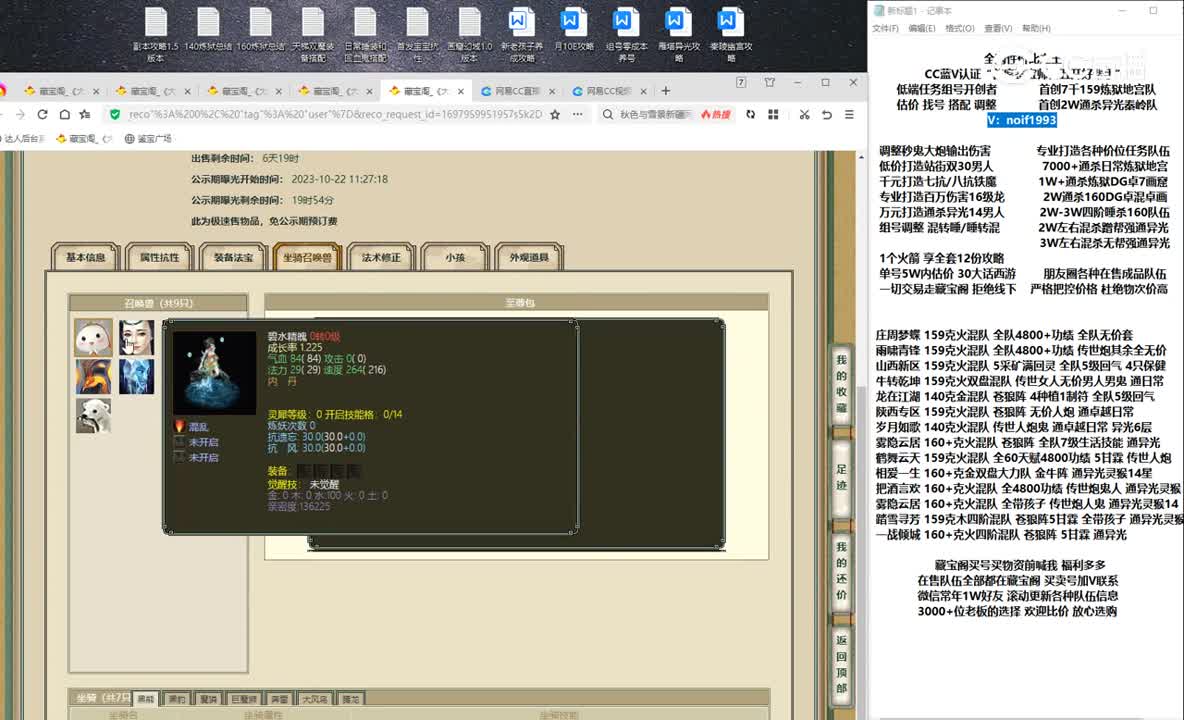Open the browser hamburger menu
The width and height of the screenshot is (1184, 720).
coord(849,115)
